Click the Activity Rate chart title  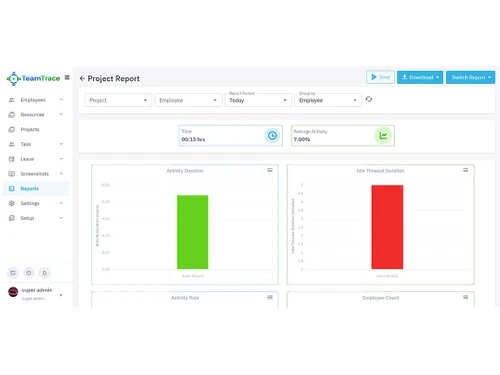185,298
